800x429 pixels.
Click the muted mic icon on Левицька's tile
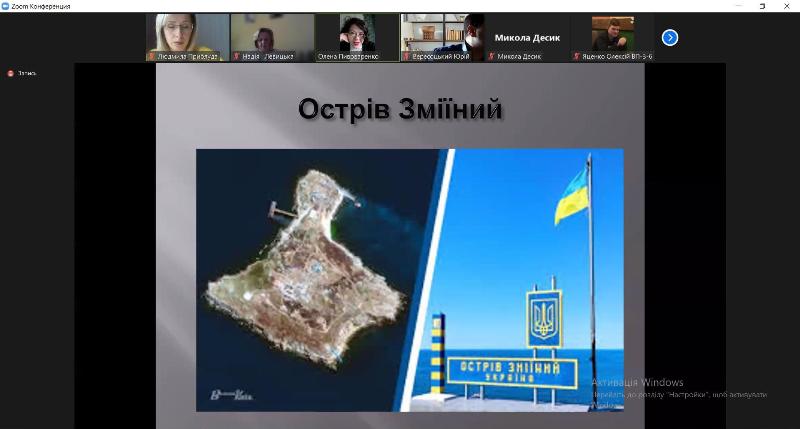(236, 56)
